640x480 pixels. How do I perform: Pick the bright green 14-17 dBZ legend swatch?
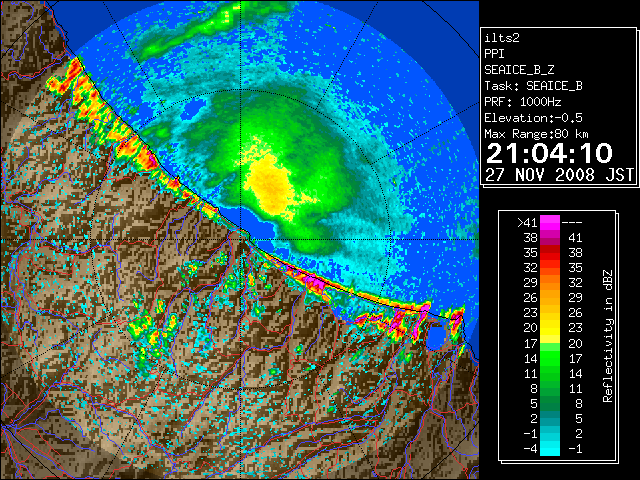click(550, 358)
